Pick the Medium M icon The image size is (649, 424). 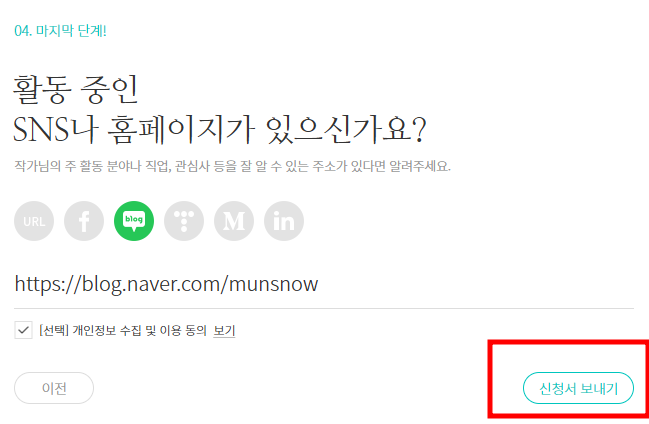point(234,221)
